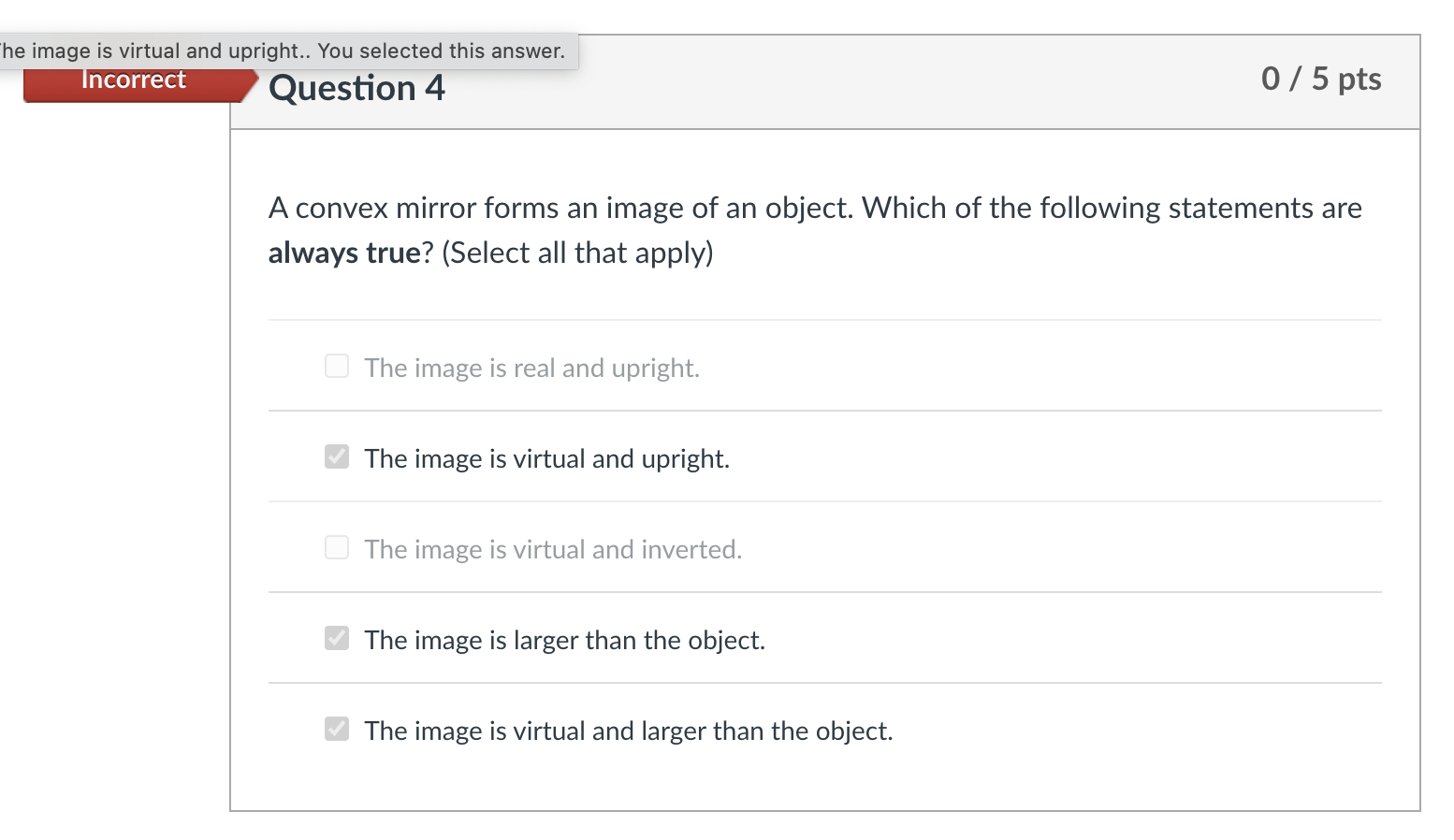Click the '0 / 5 pts' score
The width and height of the screenshot is (1454, 840).
(1320, 79)
